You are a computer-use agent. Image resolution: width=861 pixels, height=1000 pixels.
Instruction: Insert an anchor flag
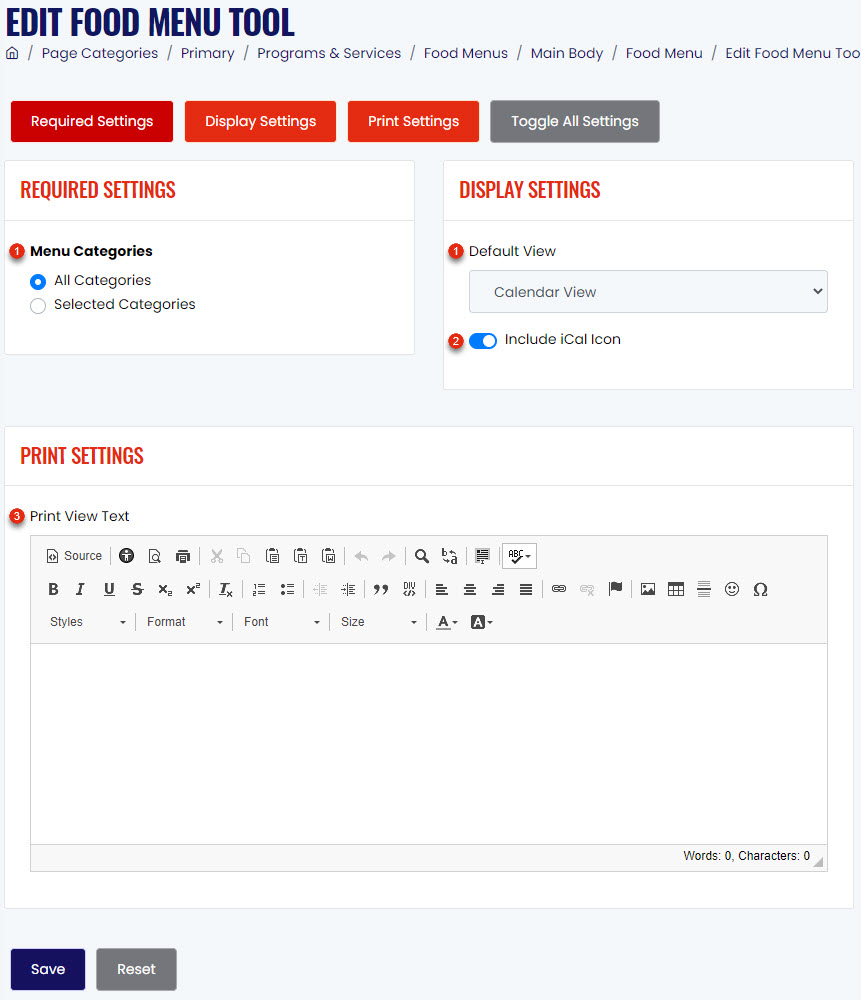pyautogui.click(x=615, y=589)
